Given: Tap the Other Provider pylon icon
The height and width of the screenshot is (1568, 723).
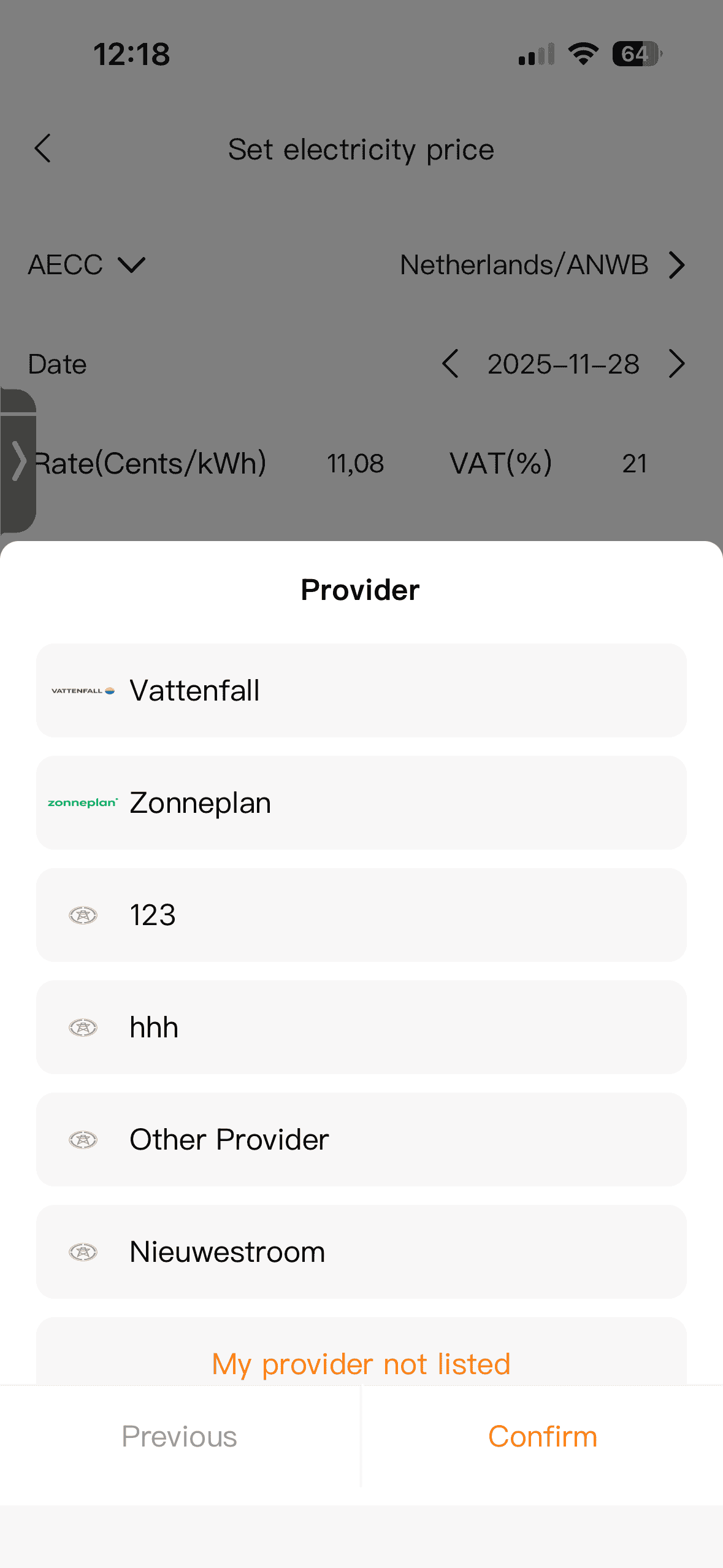Looking at the screenshot, I should [x=83, y=1140].
